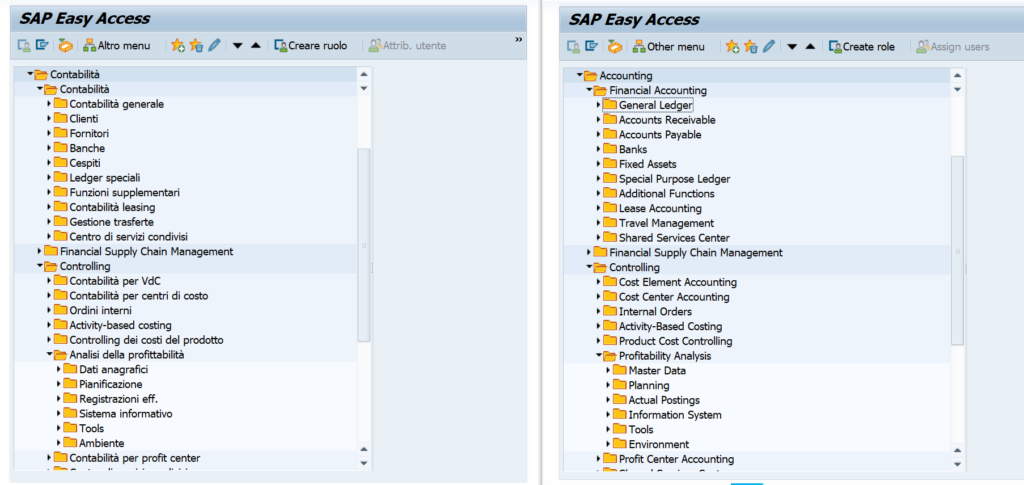Image resolution: width=1024 pixels, height=485 pixels.
Task: Collapse the Profitability Analysis node
Action: tap(599, 356)
